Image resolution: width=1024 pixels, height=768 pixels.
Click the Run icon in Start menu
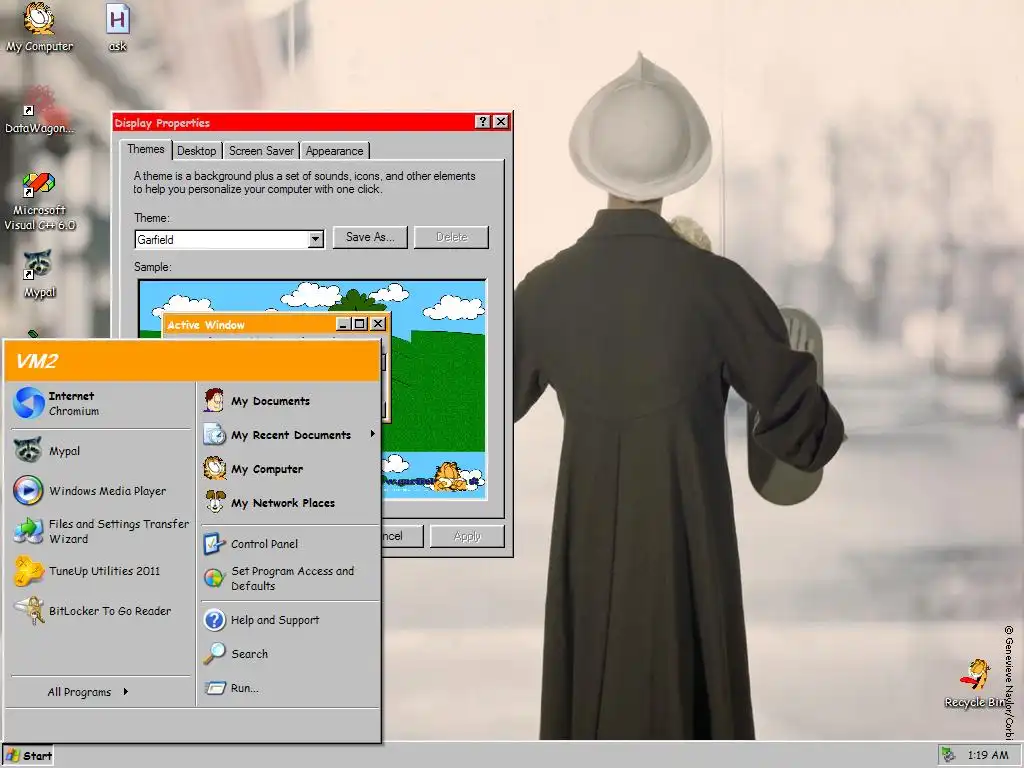214,687
